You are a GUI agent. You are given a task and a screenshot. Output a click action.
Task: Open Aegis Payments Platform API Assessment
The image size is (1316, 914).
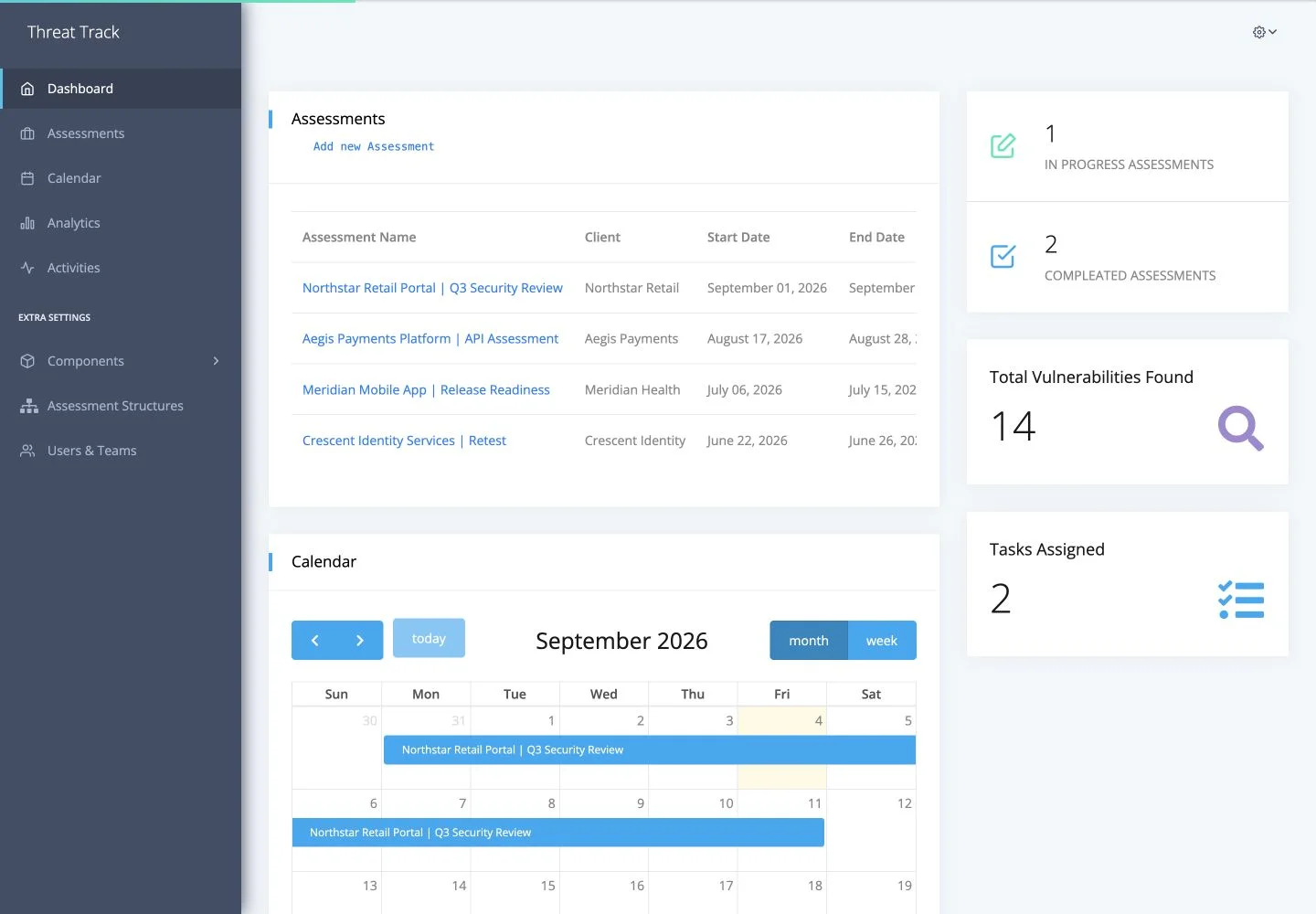pos(430,339)
